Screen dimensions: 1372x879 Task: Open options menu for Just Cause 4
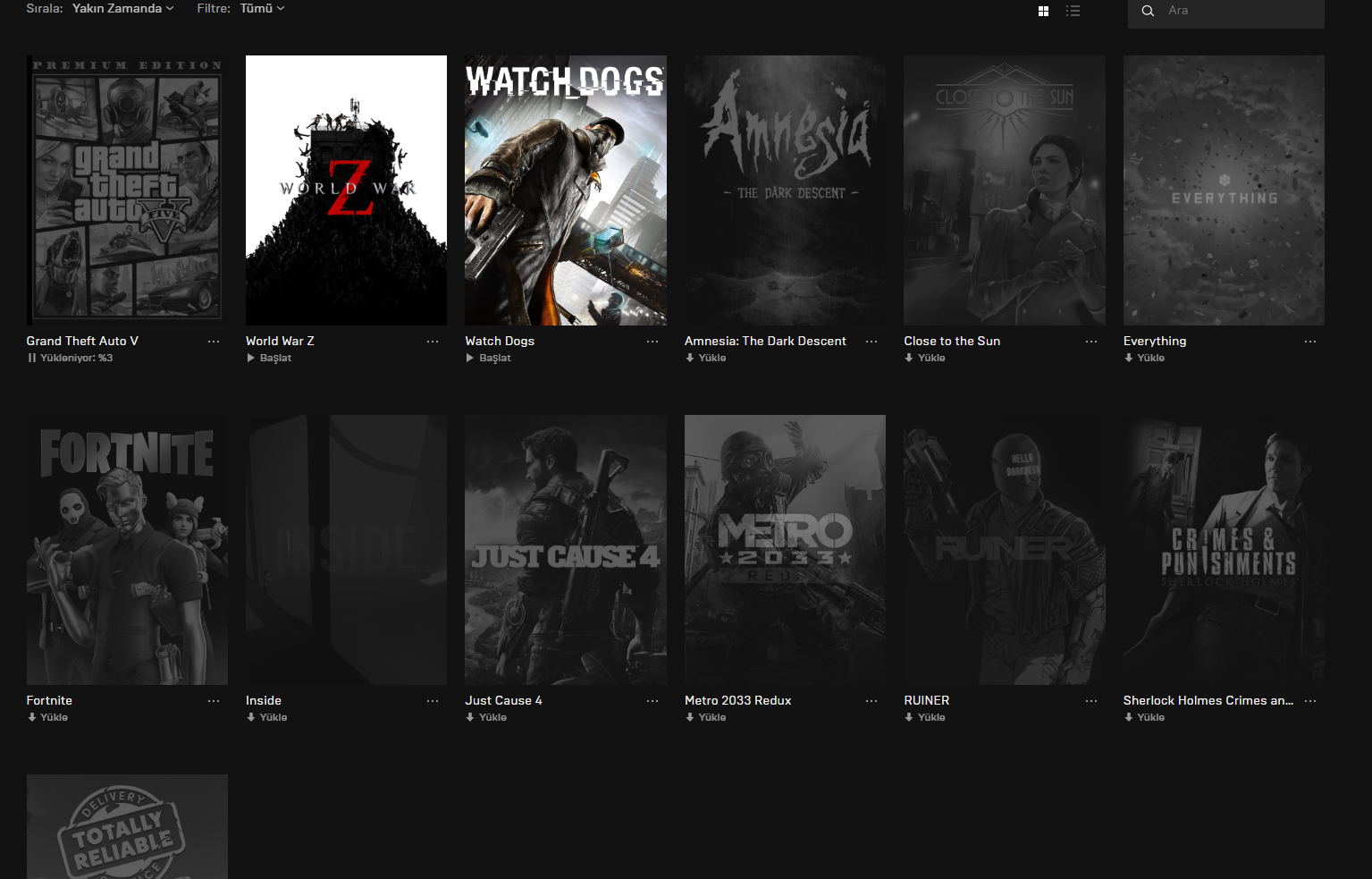coord(652,701)
